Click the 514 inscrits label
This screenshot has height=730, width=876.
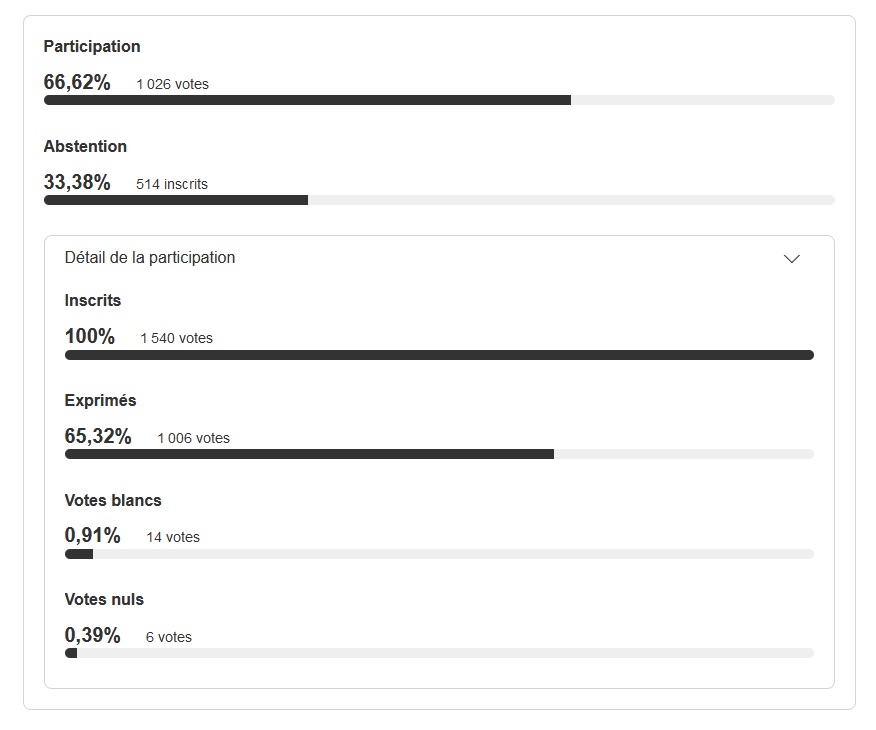tap(172, 184)
